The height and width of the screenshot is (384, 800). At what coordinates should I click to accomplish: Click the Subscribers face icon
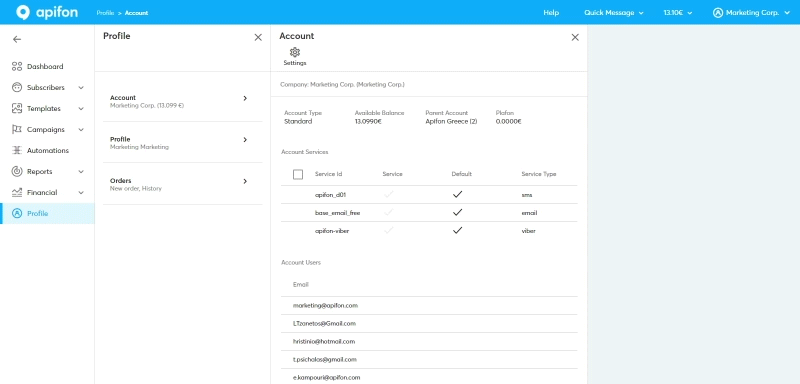click(x=17, y=87)
